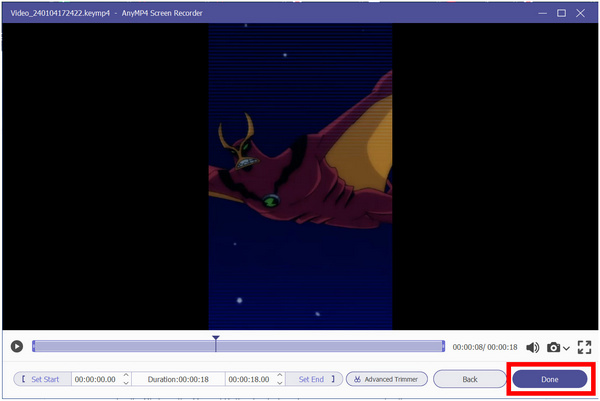600x401 pixels.
Task: Play the recorded video
Action: [x=16, y=346]
